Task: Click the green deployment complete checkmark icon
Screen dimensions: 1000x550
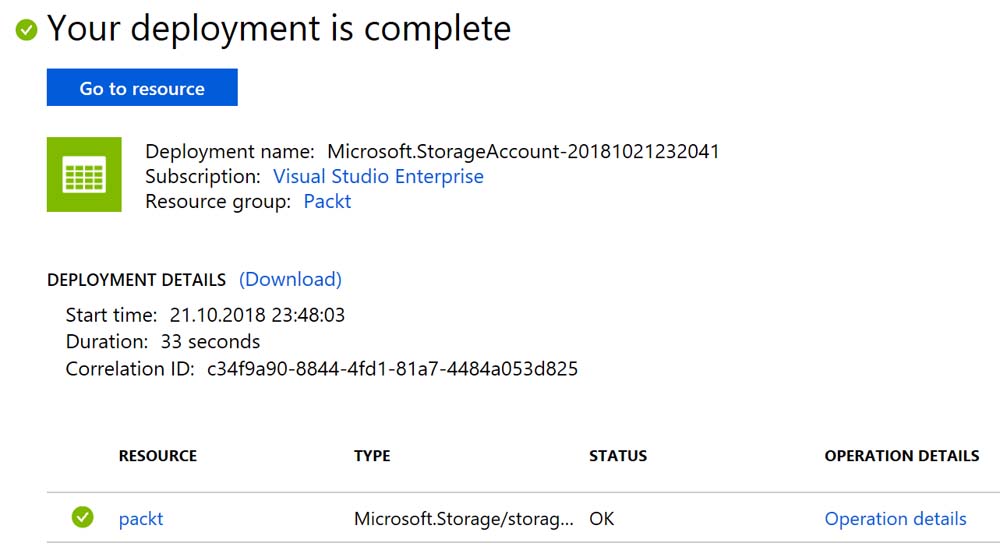Action: pos(27,30)
